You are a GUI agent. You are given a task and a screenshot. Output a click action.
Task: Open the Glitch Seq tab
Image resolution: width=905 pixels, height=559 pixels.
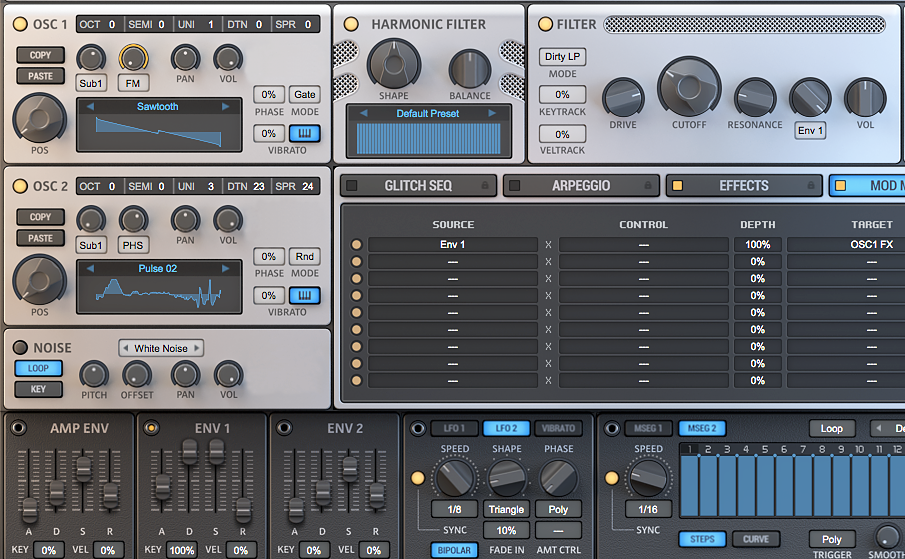(418, 186)
